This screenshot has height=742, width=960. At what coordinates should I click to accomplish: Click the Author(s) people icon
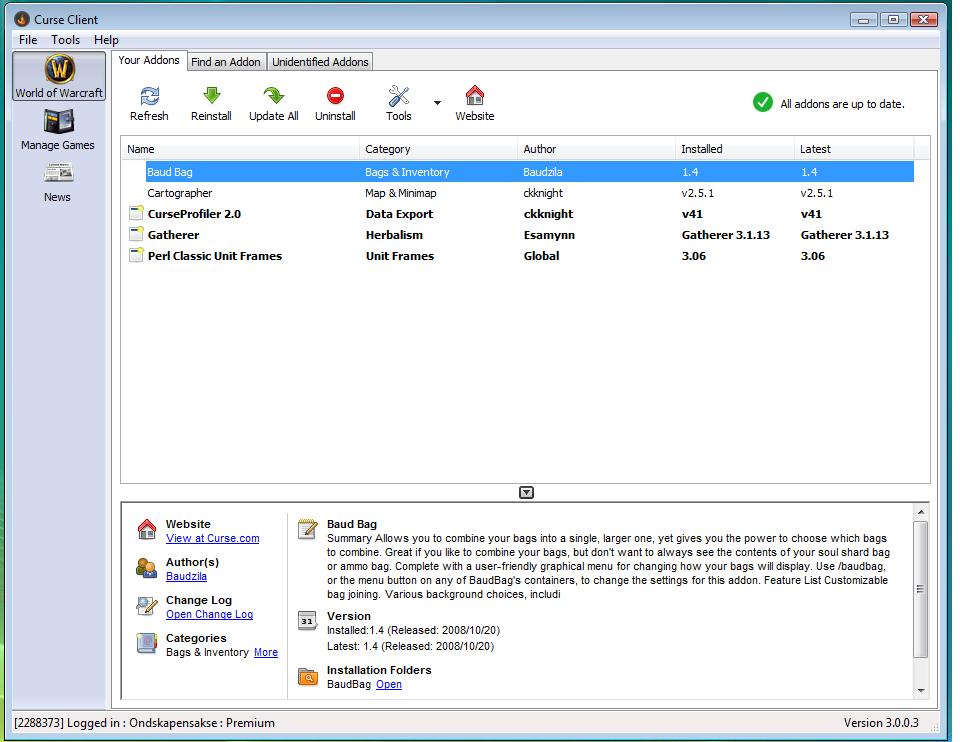tap(147, 568)
